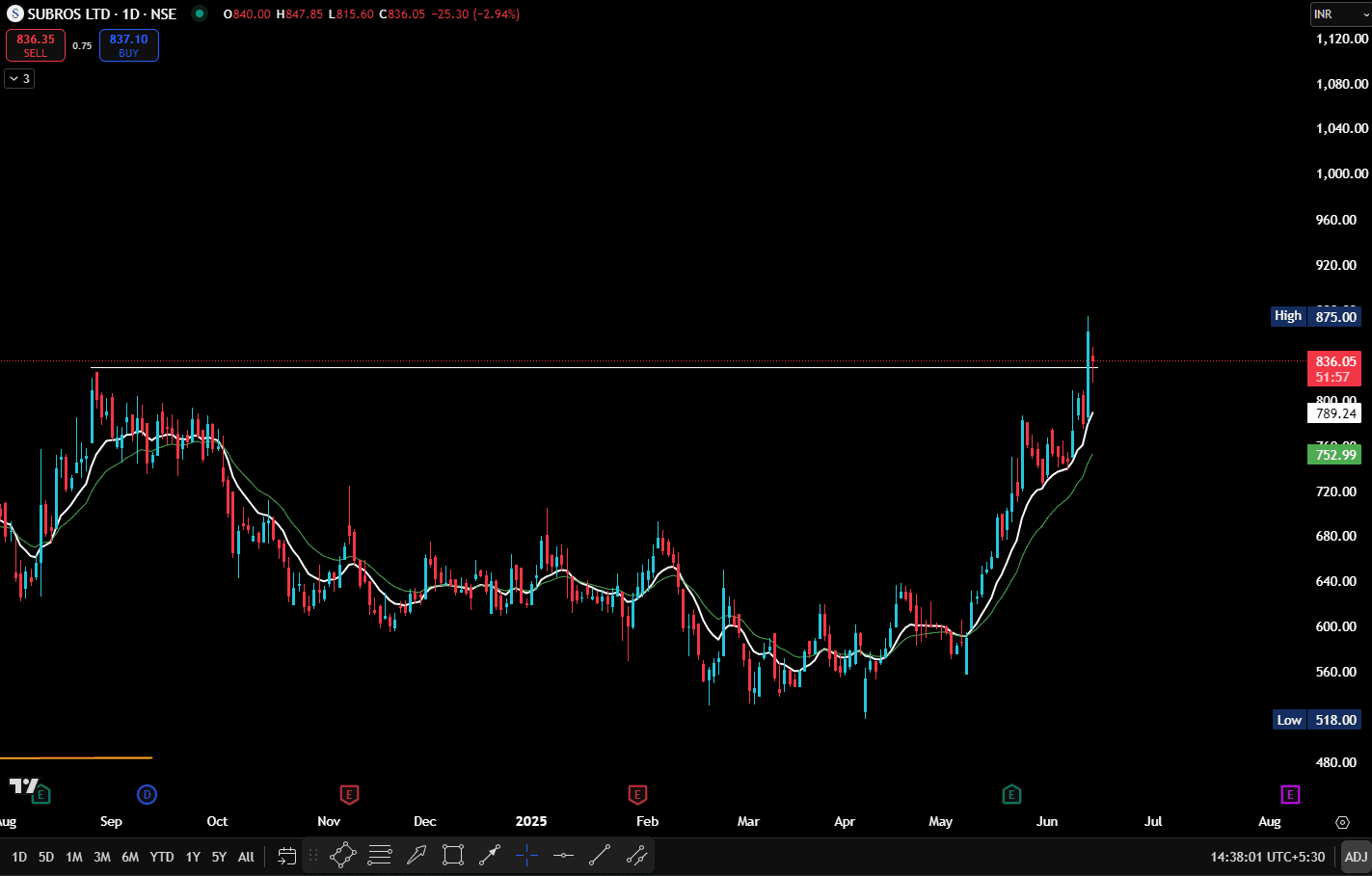
Task: Switch to the 1D time range
Action: [x=19, y=857]
